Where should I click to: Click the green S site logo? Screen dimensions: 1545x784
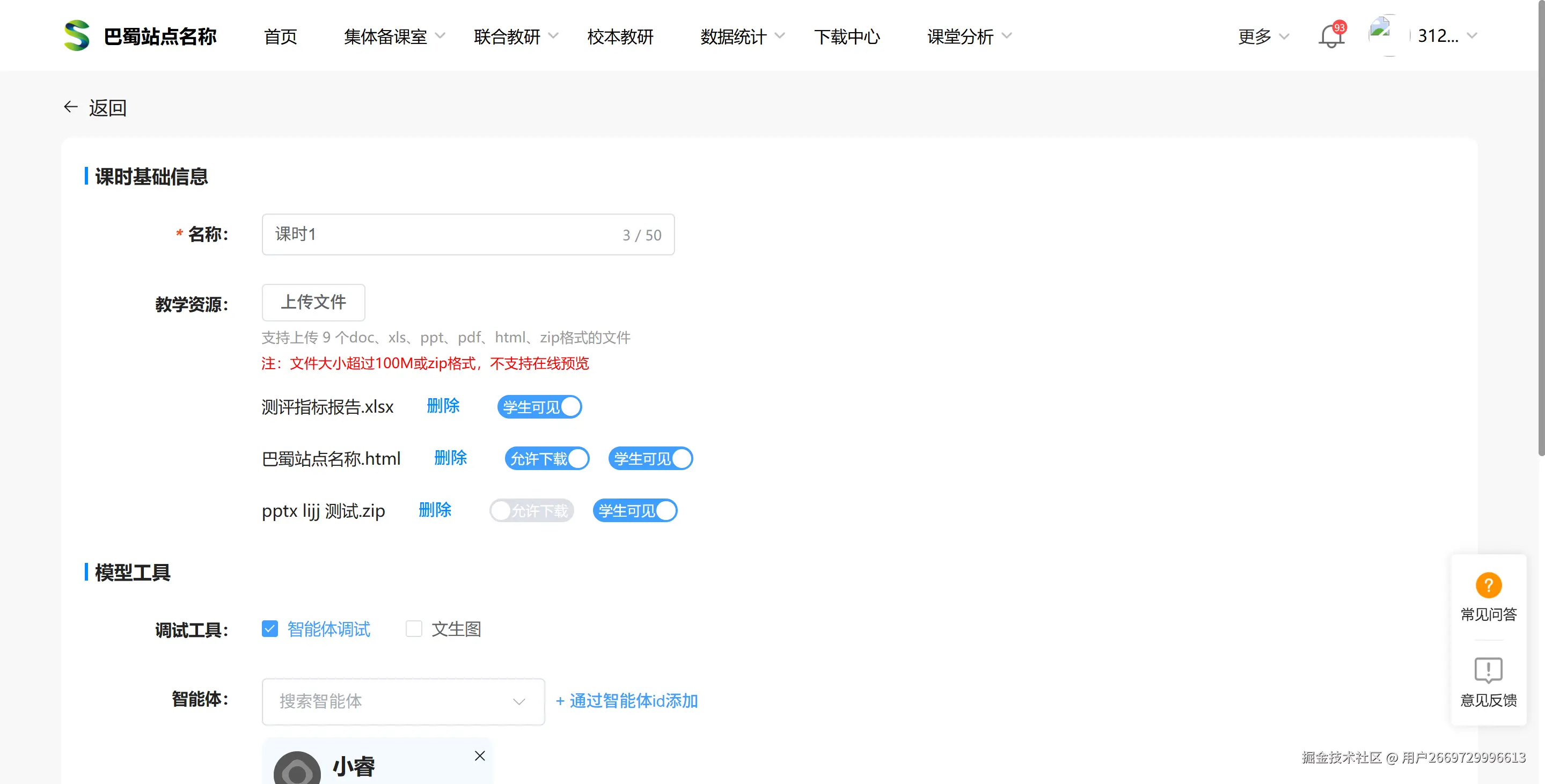77,35
